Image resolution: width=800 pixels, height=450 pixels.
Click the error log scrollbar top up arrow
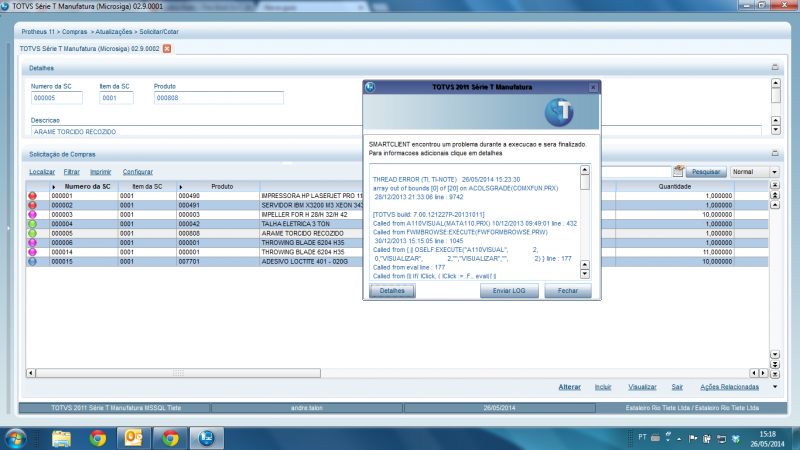click(x=585, y=170)
